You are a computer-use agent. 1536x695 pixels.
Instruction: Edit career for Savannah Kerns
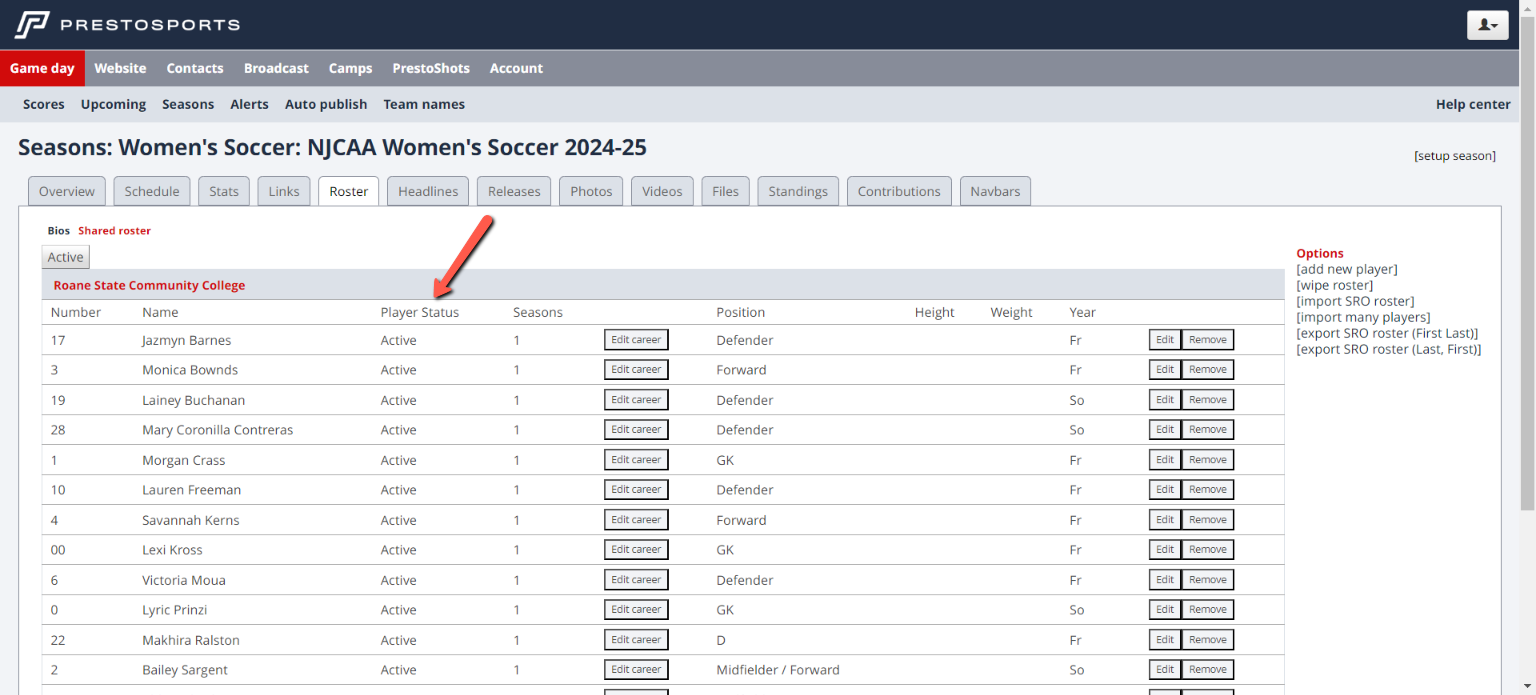tap(636, 520)
